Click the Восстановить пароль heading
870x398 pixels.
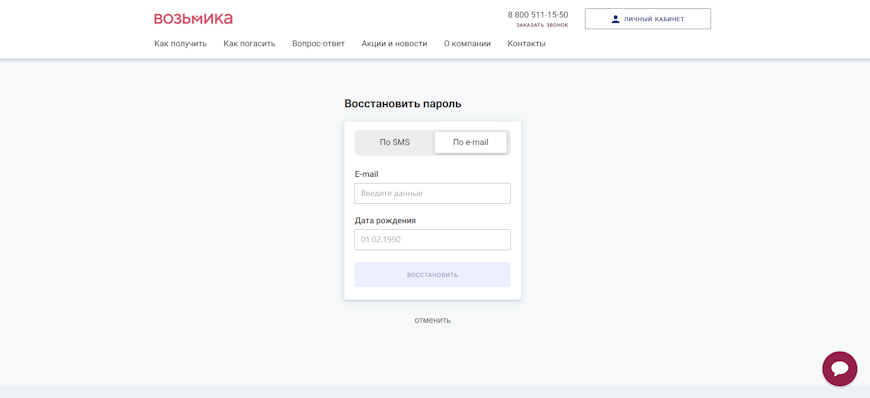(x=402, y=104)
